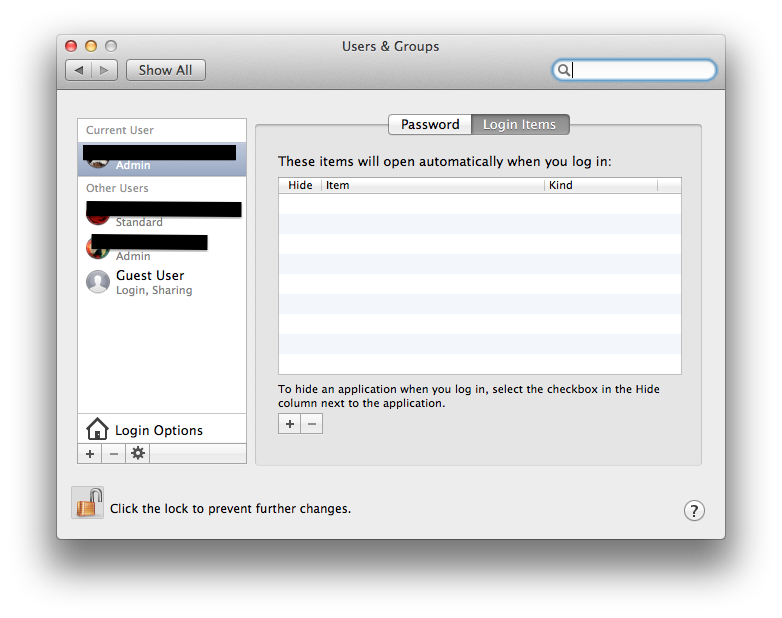Select the Guest User avatar icon
Image resolution: width=782 pixels, height=618 pixels.
98,282
